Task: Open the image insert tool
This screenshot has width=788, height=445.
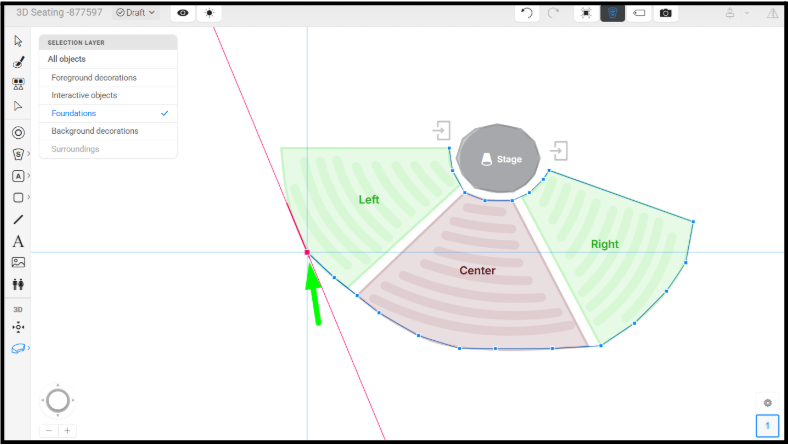Action: click(x=18, y=262)
